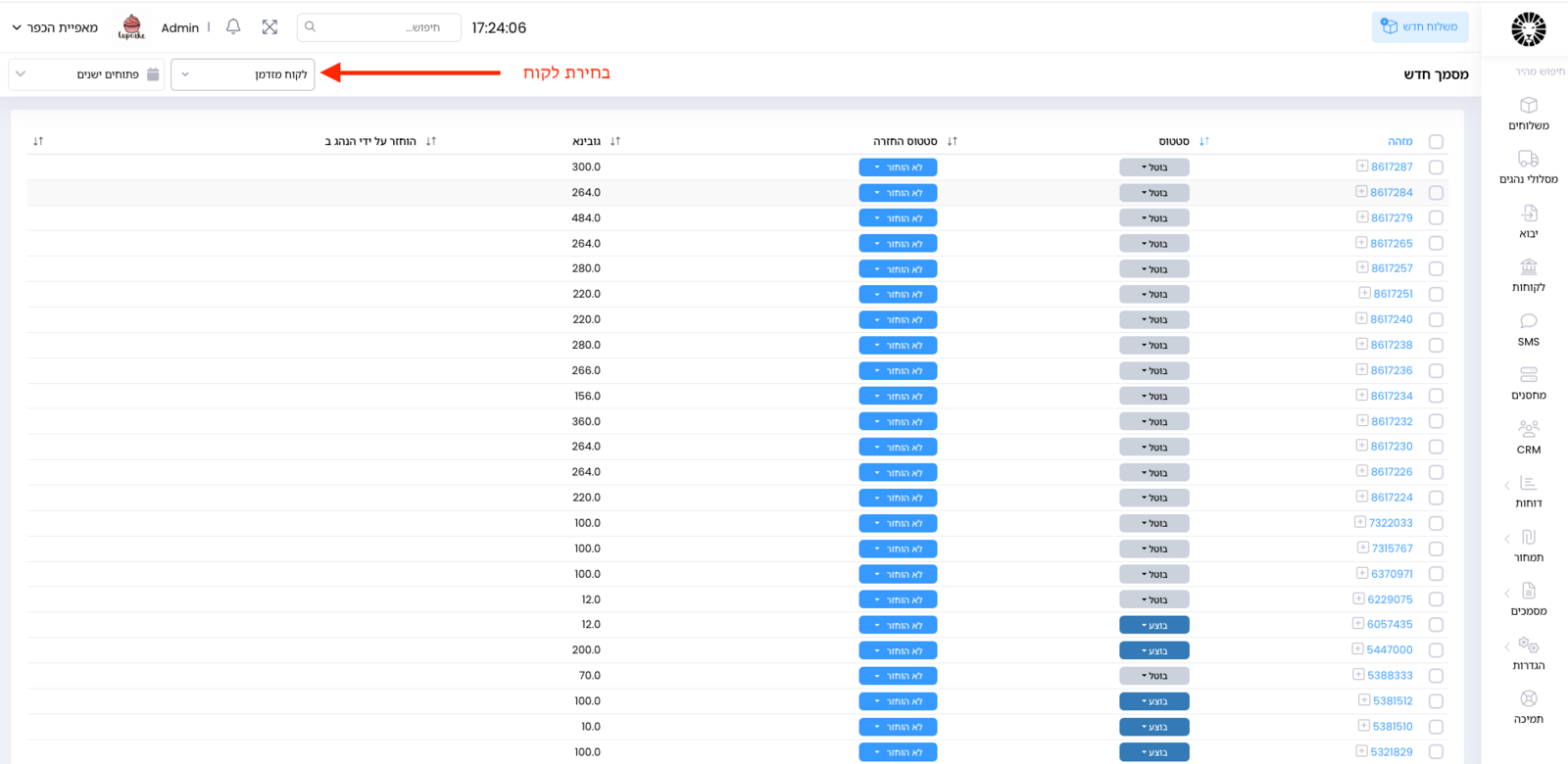Expand row details with plus icon for 6057435
This screenshot has height=764, width=1568.
click(1358, 624)
